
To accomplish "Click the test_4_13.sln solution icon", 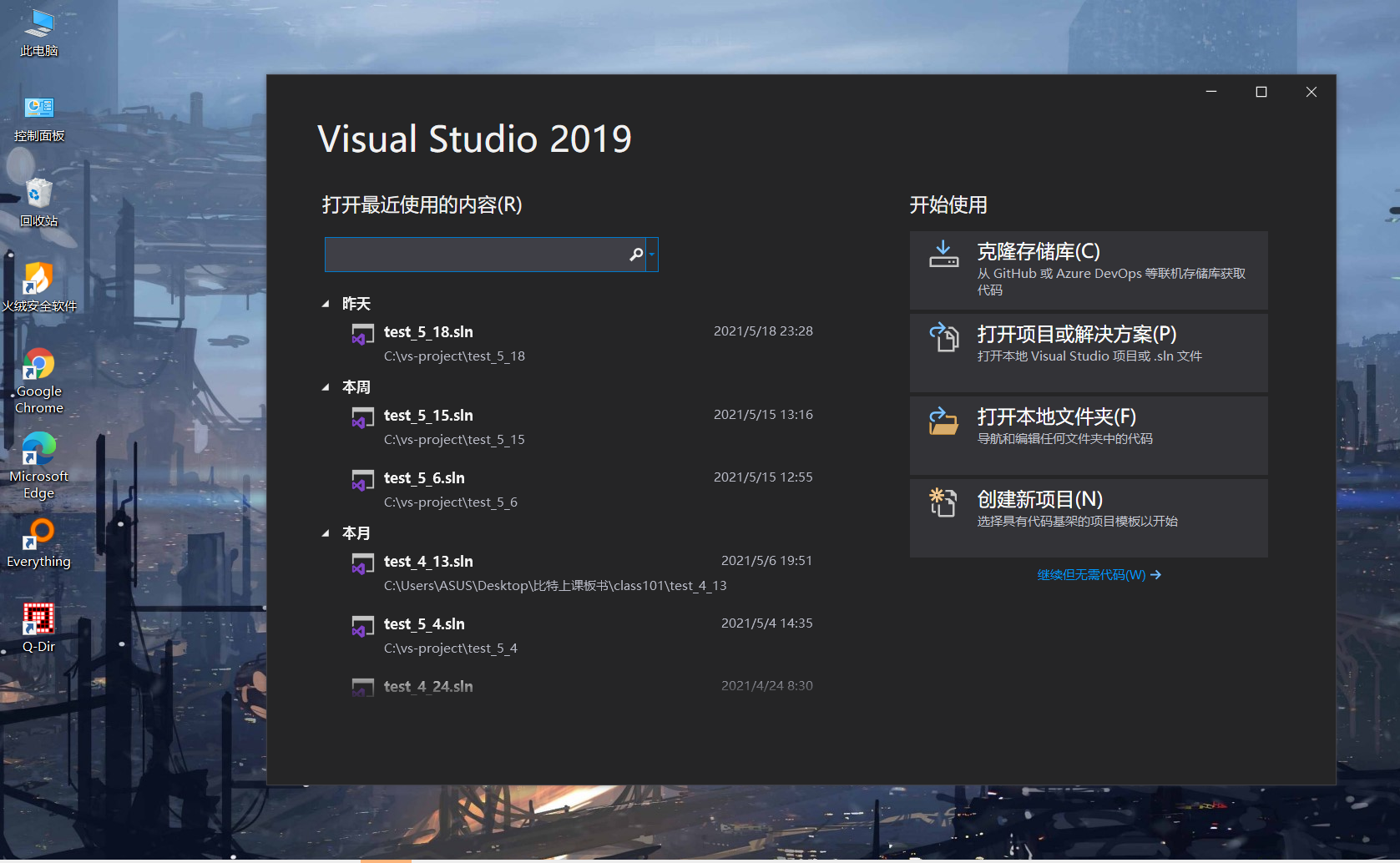I will point(362,564).
